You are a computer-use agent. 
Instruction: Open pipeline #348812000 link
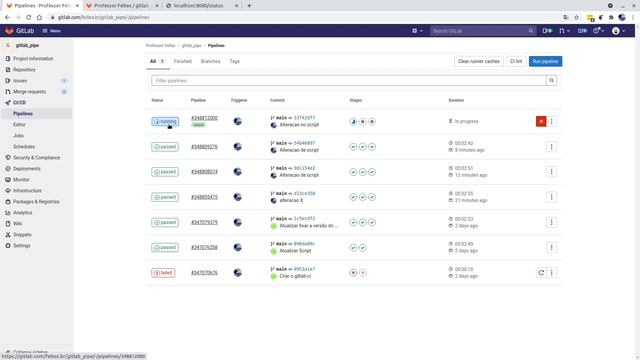(204, 118)
